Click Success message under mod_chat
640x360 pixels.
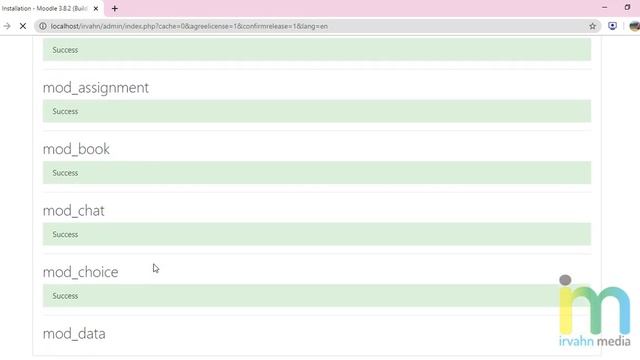[x=317, y=234]
